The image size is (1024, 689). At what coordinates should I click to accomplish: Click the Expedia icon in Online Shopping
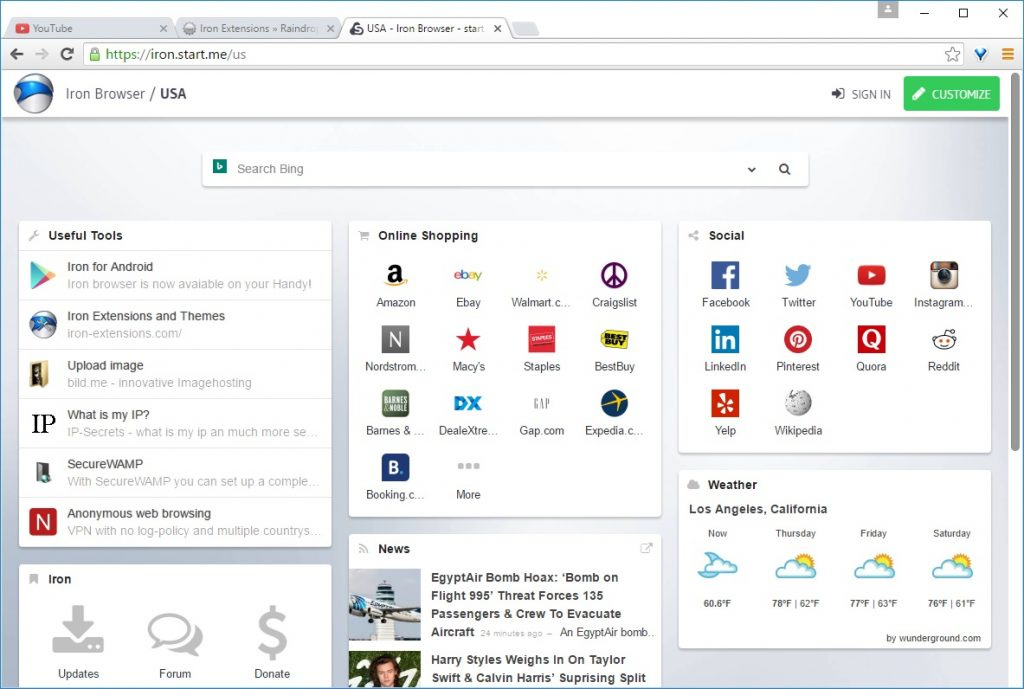(614, 404)
